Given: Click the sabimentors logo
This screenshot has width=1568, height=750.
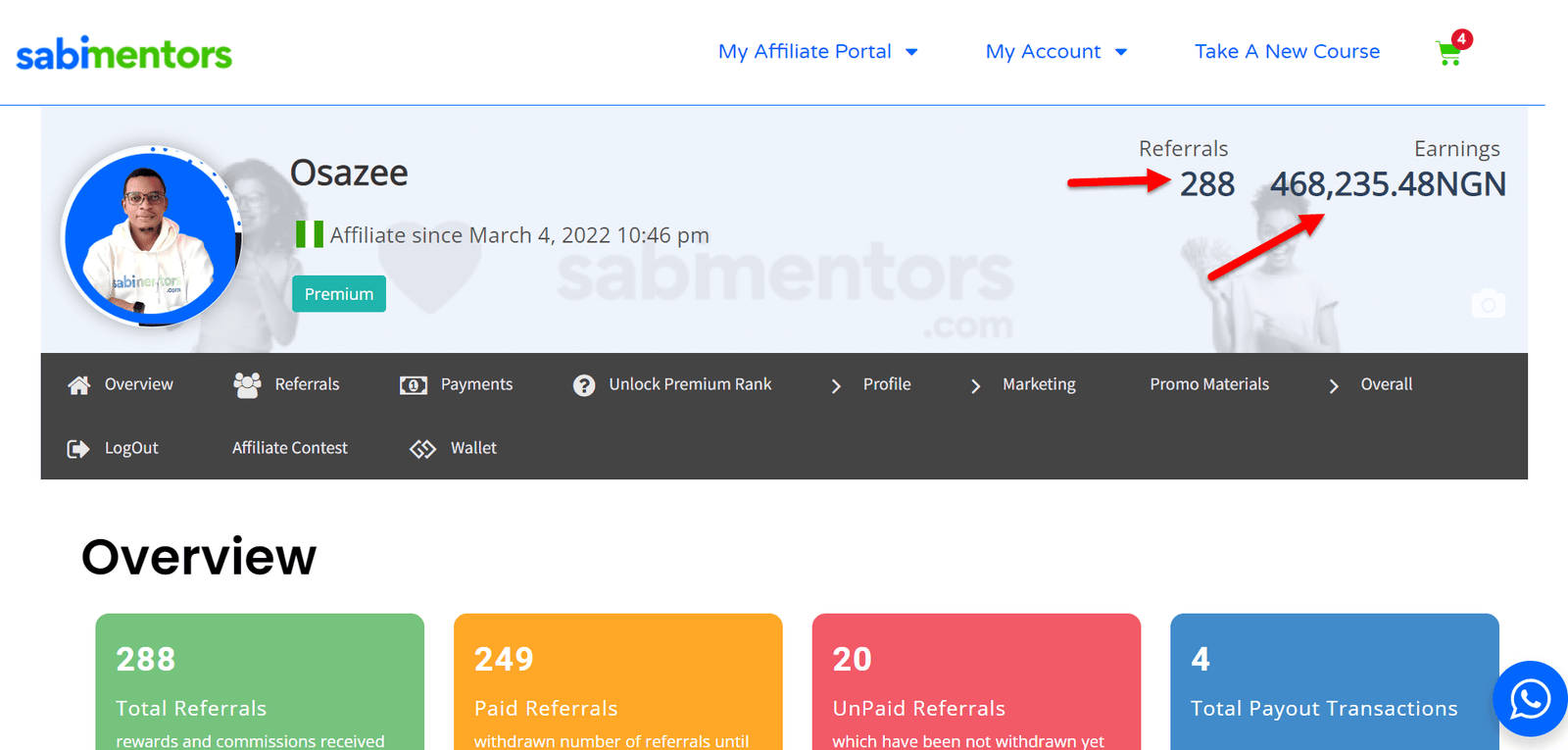Looking at the screenshot, I should click(123, 54).
